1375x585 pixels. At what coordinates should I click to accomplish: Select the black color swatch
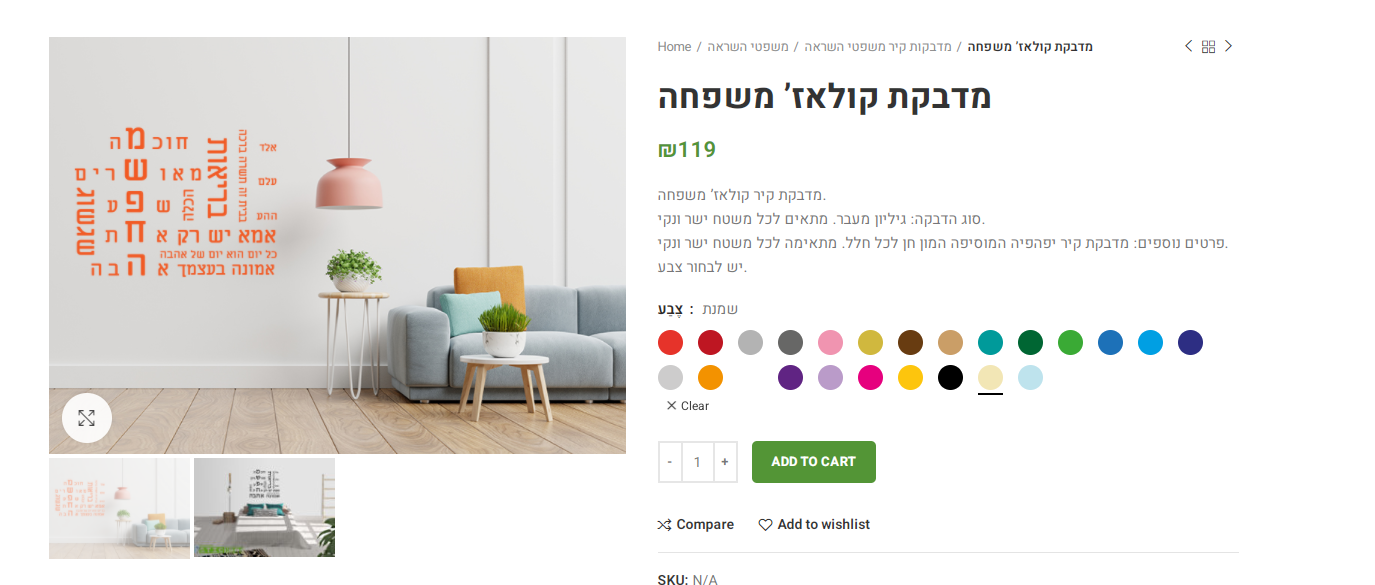[x=950, y=378]
